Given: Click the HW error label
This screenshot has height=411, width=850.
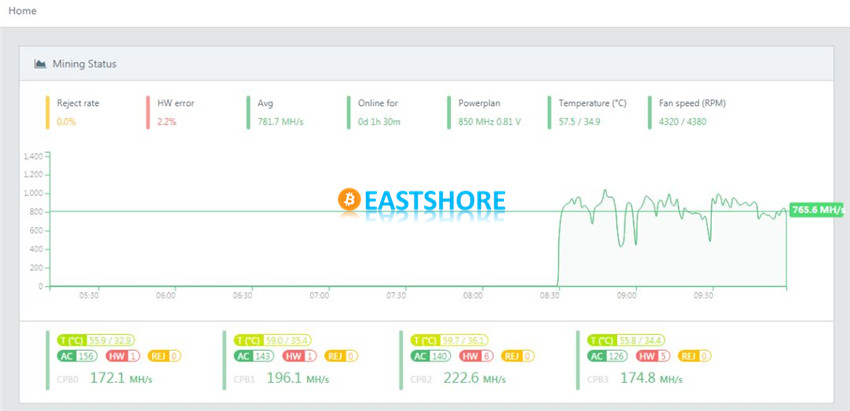Looking at the screenshot, I should click(176, 103).
